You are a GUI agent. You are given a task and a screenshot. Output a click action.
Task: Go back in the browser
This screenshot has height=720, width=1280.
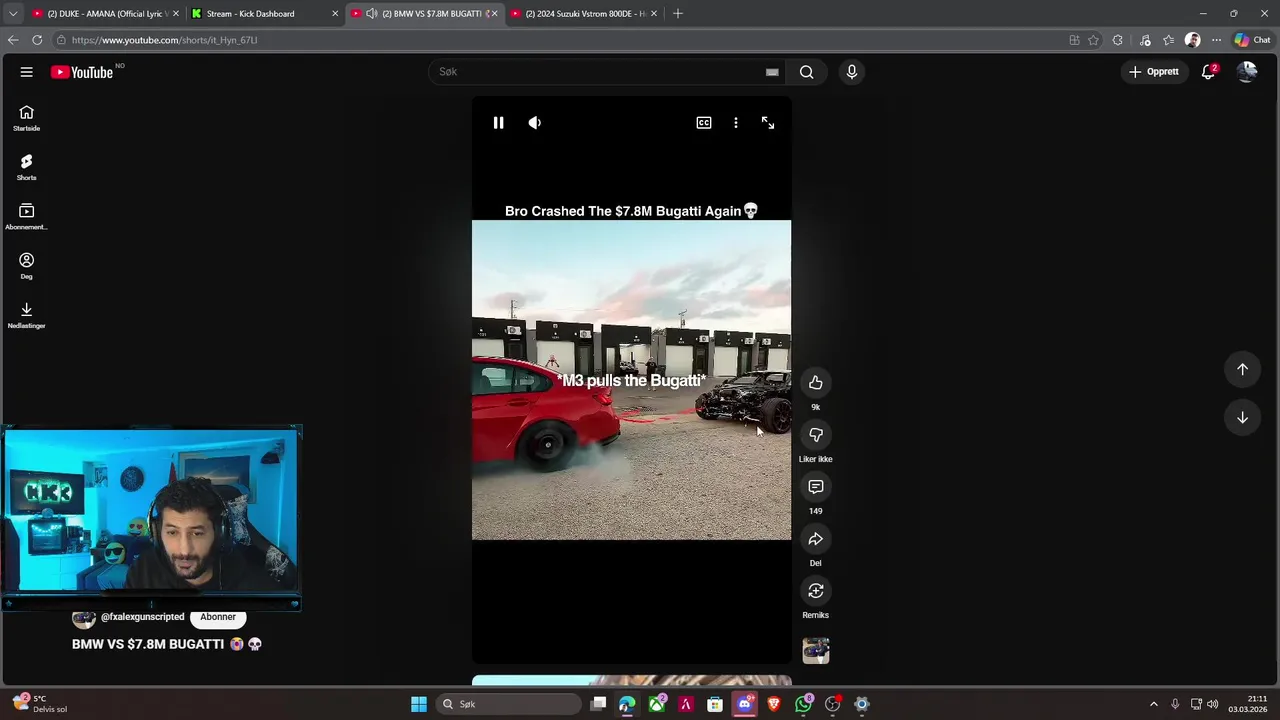tap(12, 40)
